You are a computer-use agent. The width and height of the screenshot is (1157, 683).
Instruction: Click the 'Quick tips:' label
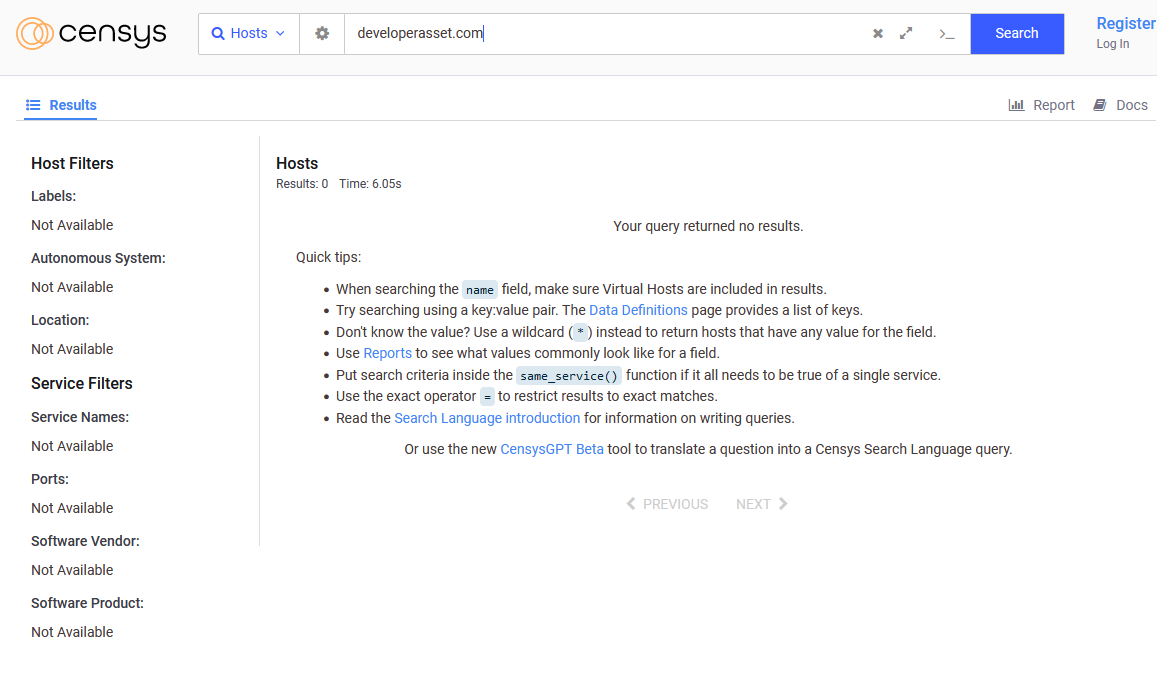tap(328, 257)
